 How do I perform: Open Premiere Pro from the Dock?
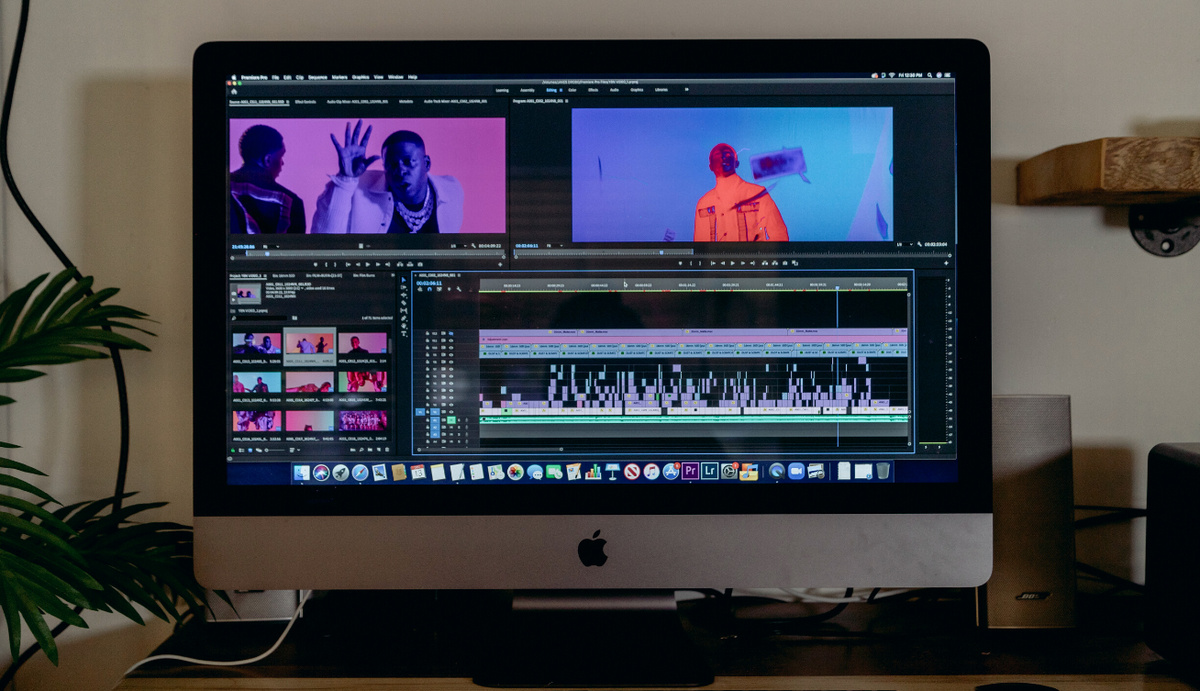690,471
